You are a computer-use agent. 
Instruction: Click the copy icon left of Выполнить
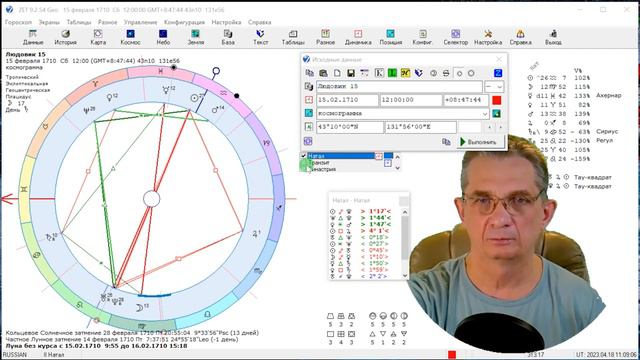point(446,142)
